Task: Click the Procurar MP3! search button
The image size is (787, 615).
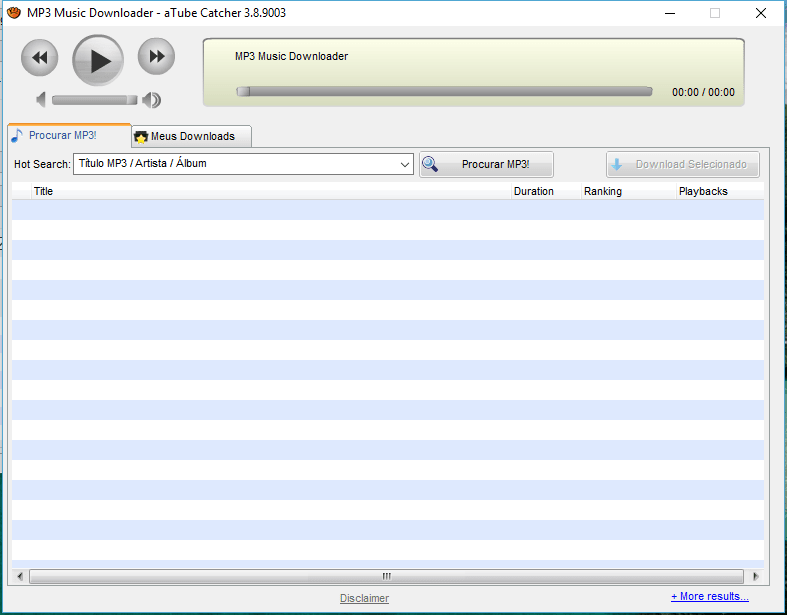Action: 486,165
